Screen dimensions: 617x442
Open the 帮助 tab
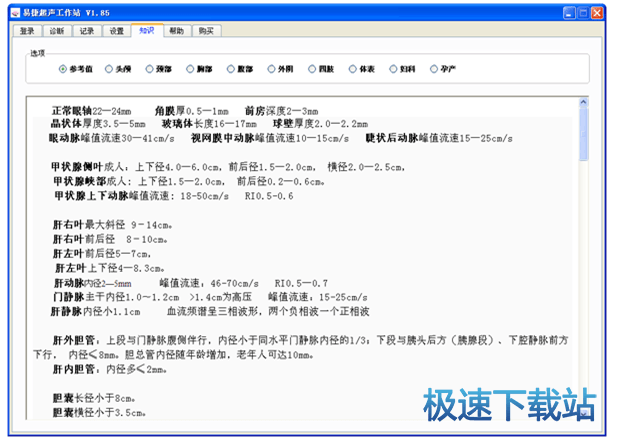[177, 31]
